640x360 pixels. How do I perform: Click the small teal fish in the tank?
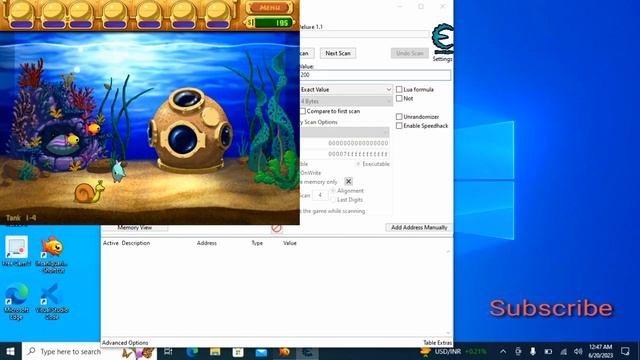pos(118,171)
